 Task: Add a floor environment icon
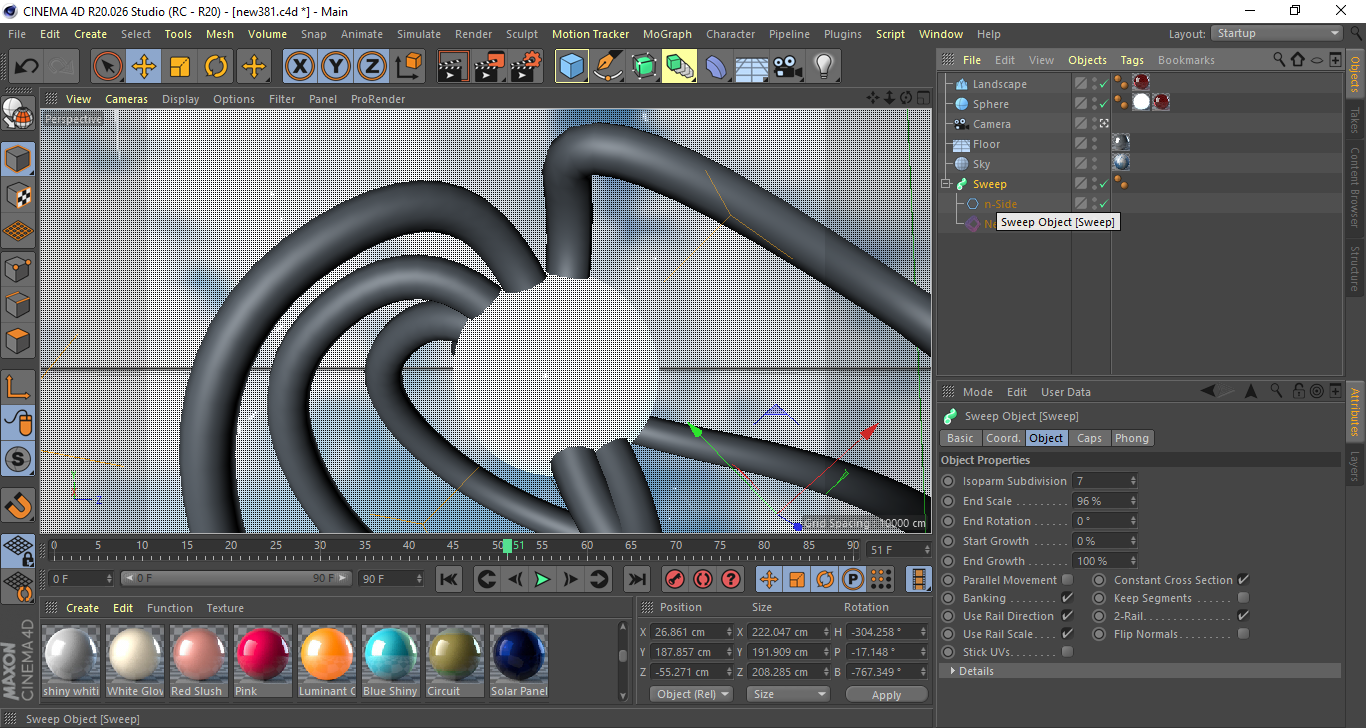tap(752, 67)
